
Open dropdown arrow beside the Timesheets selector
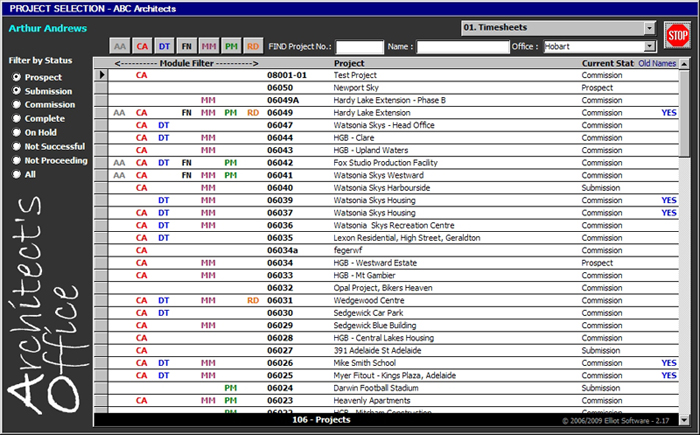pos(650,28)
